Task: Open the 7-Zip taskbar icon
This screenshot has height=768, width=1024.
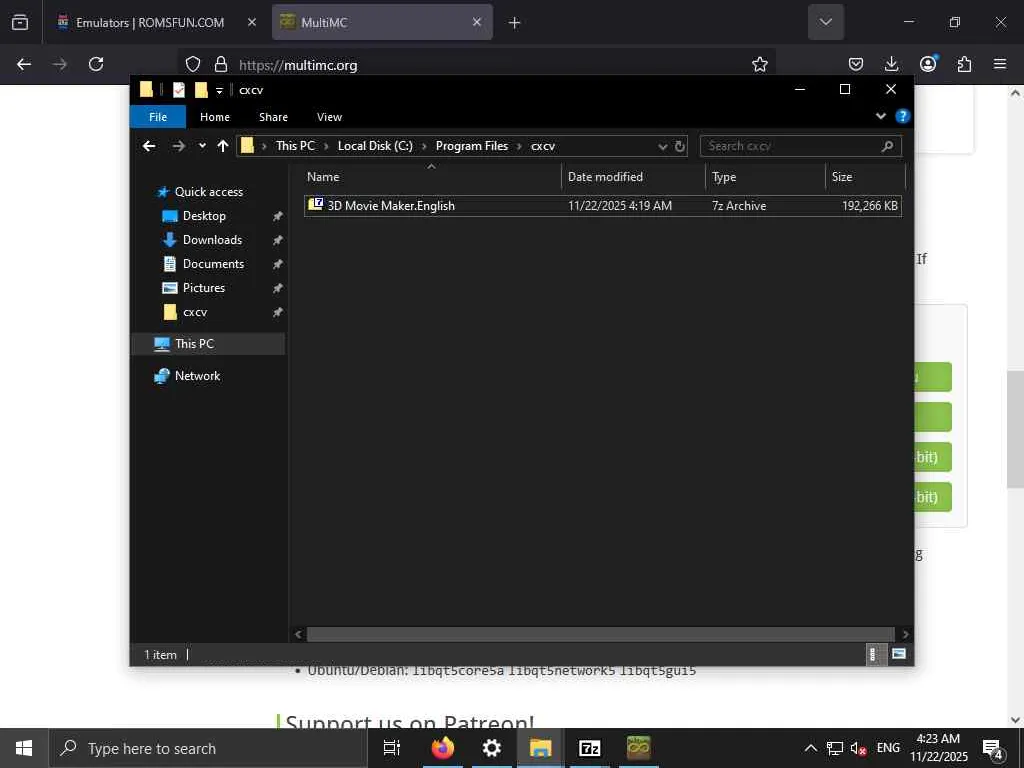Action: [x=590, y=748]
